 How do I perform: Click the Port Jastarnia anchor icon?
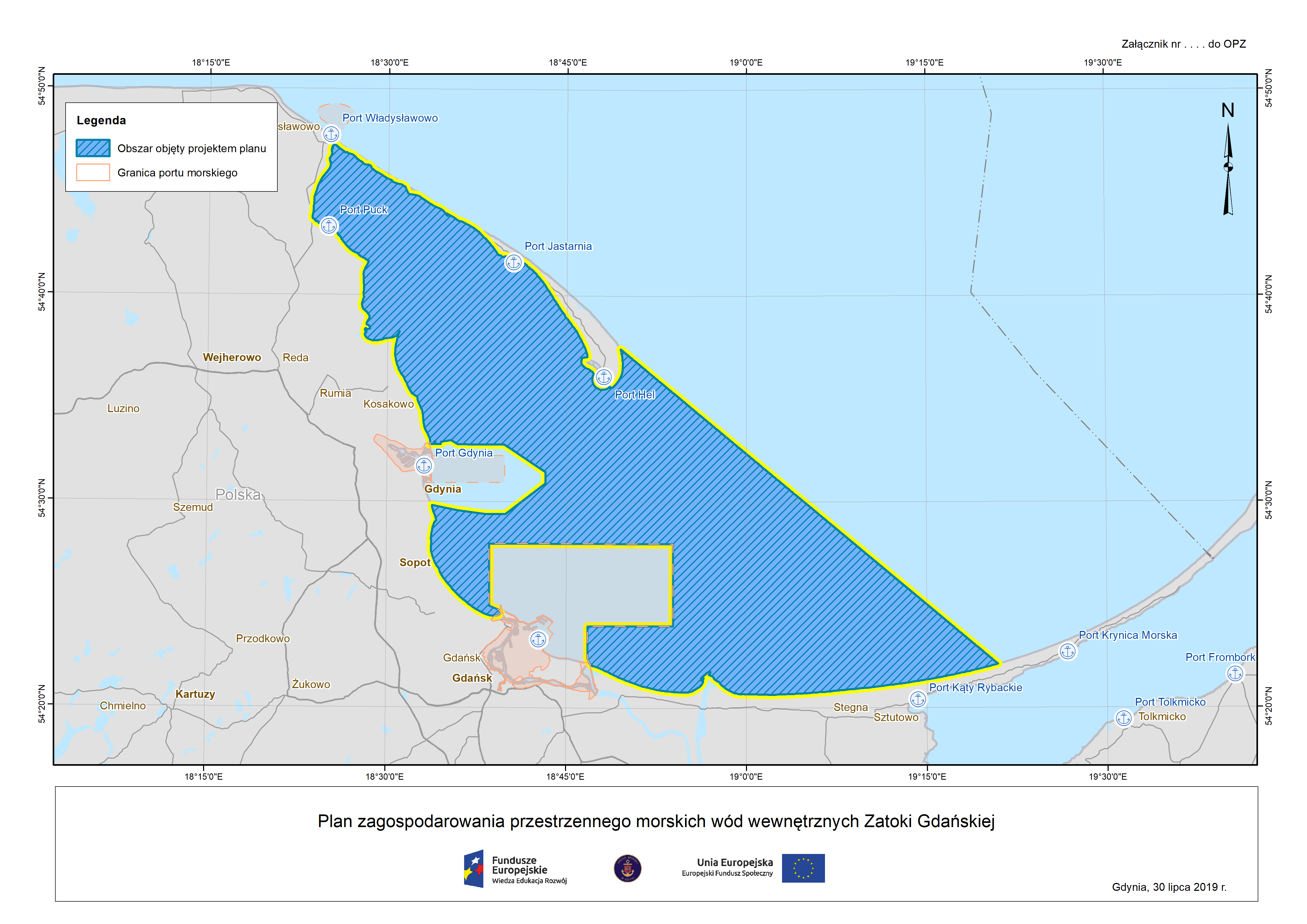(x=513, y=263)
